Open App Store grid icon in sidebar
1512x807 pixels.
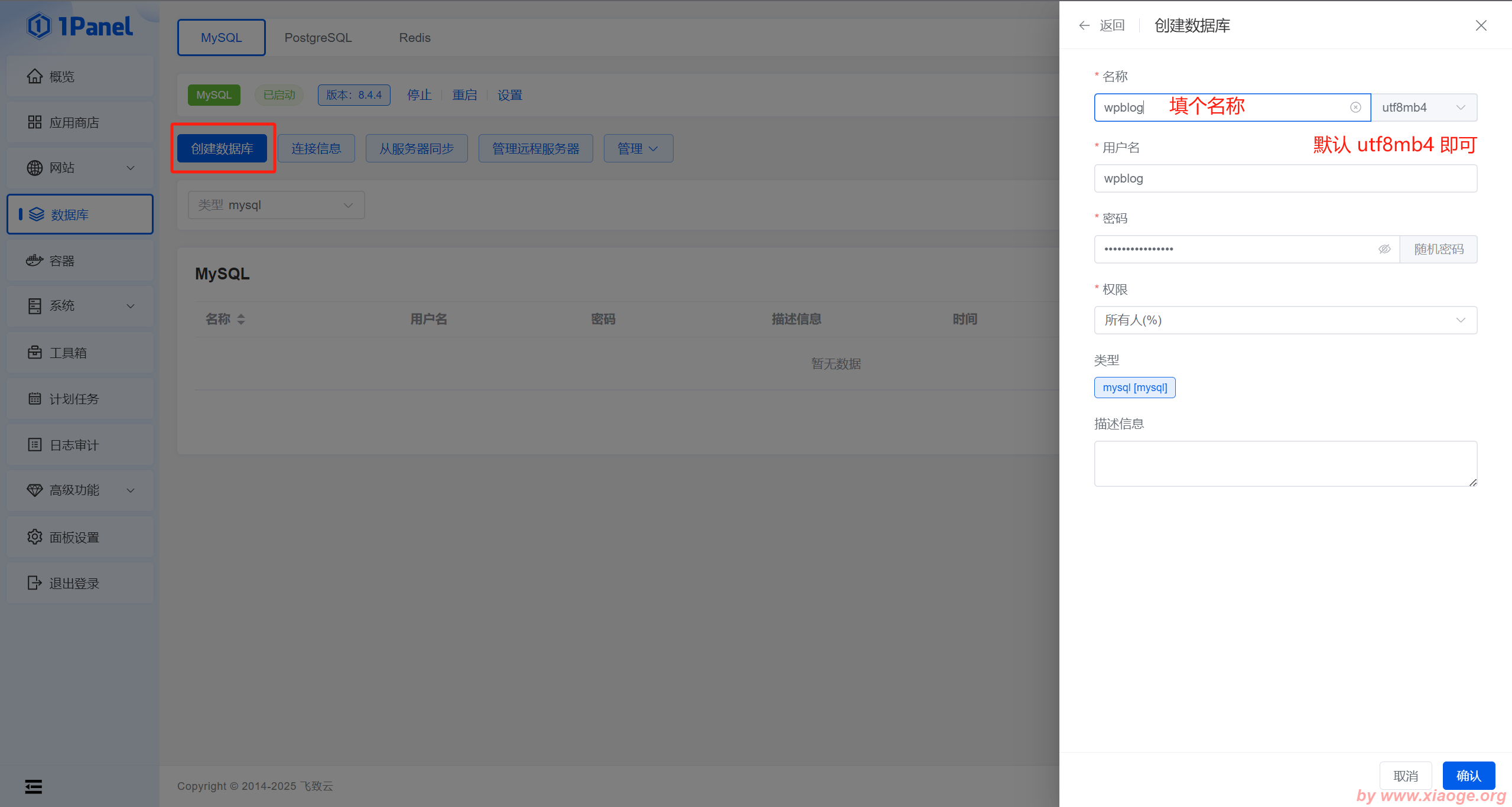pyautogui.click(x=35, y=122)
